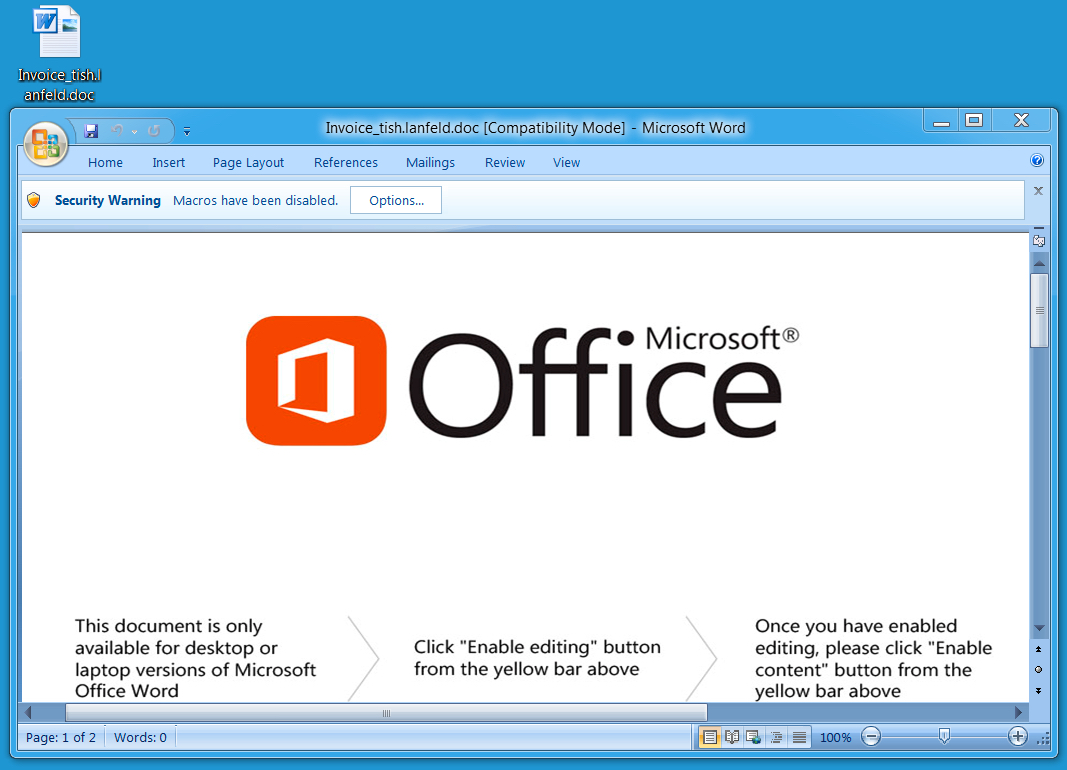
Task: Open the References ribbon tab
Action: [346, 163]
